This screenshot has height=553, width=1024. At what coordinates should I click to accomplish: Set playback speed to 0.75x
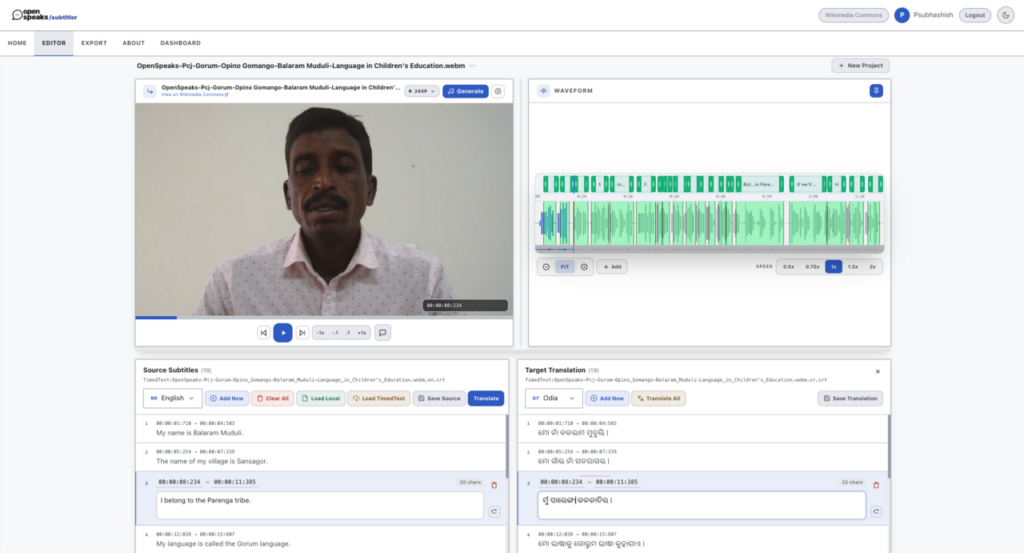[x=812, y=266]
